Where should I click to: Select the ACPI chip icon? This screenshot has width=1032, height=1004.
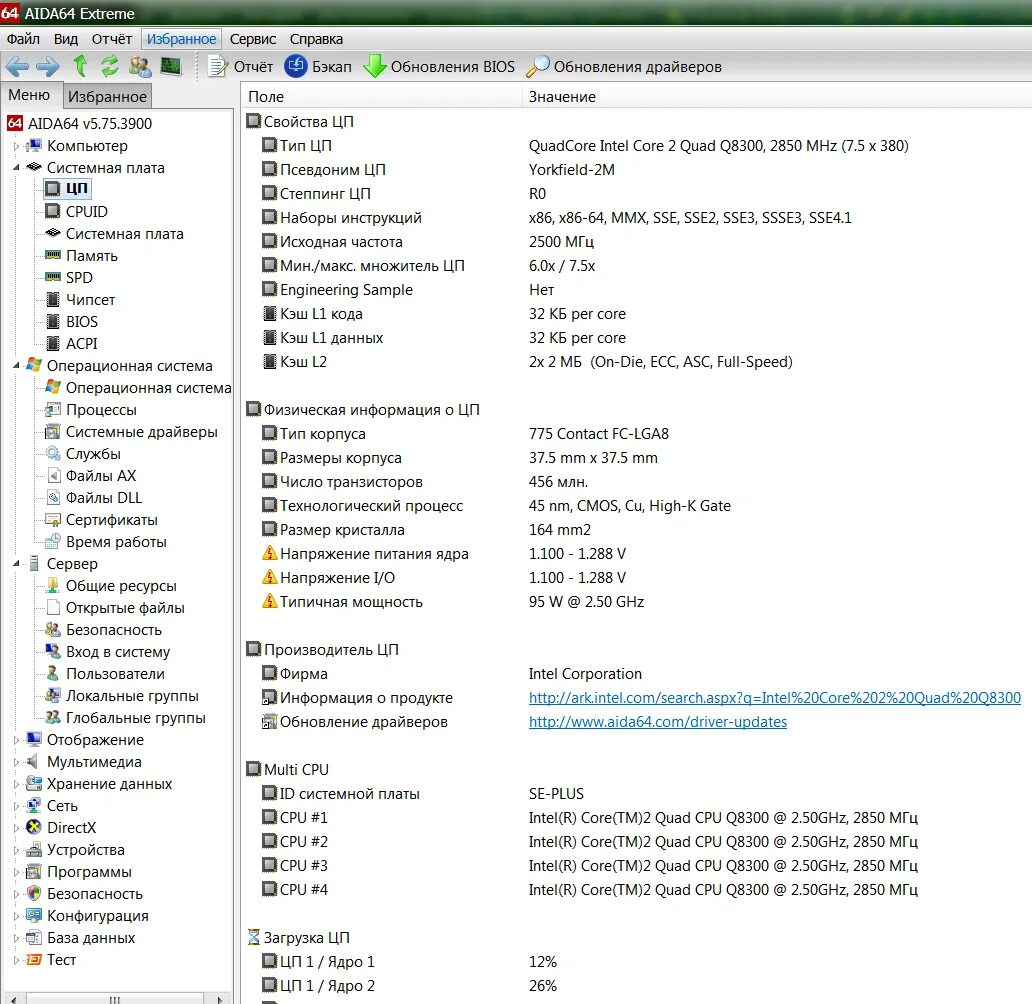[53, 343]
